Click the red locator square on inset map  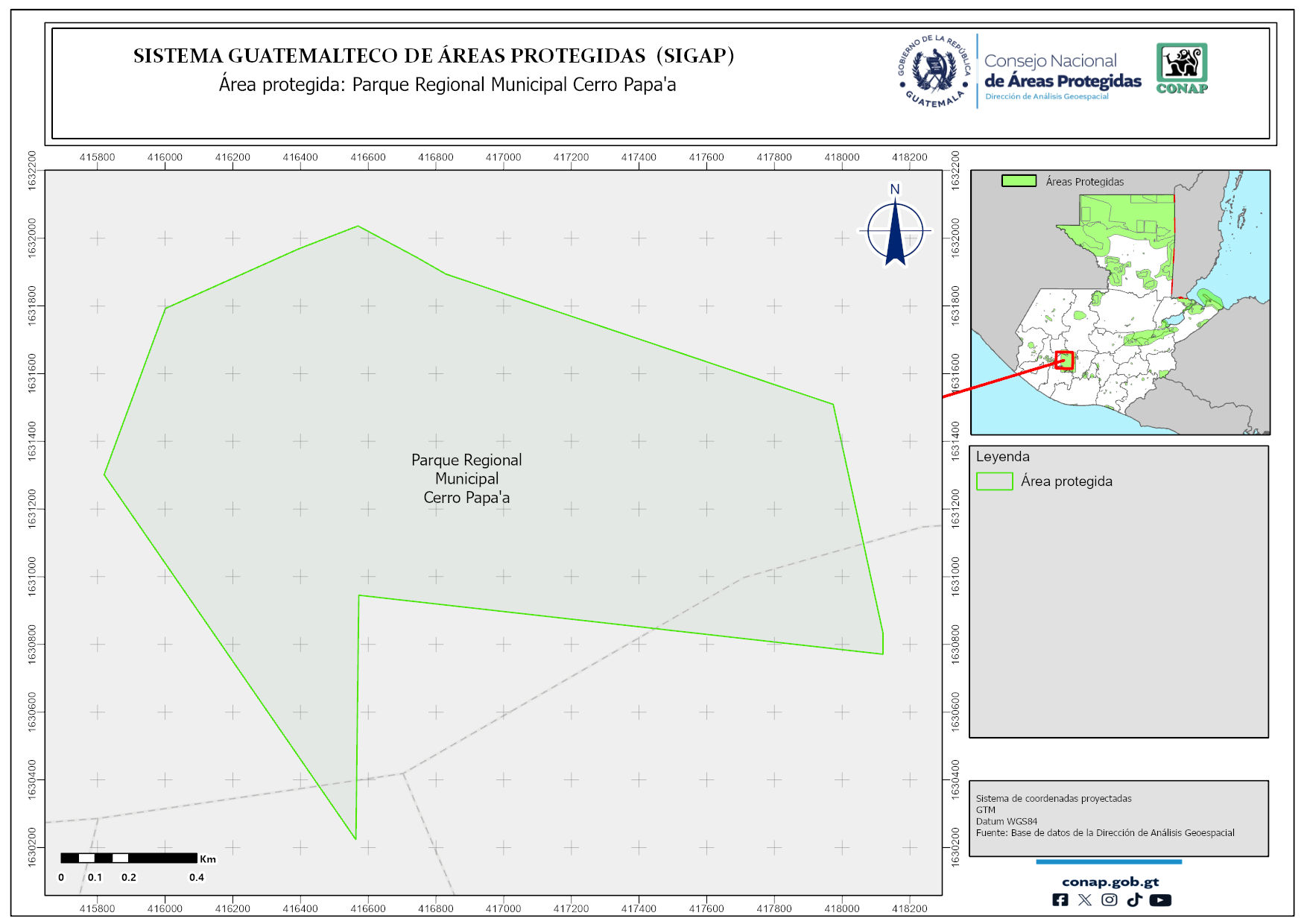click(x=1064, y=360)
